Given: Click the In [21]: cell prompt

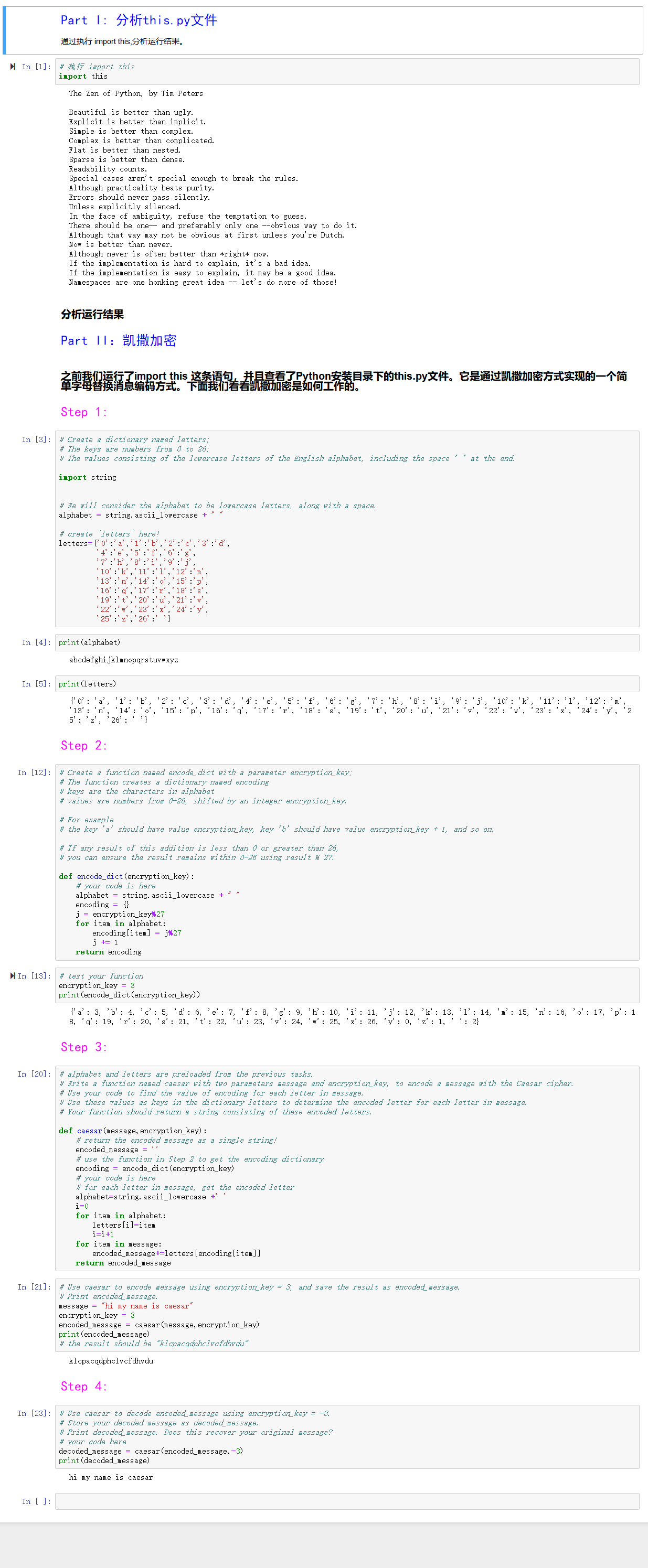Looking at the screenshot, I should [x=35, y=1286].
